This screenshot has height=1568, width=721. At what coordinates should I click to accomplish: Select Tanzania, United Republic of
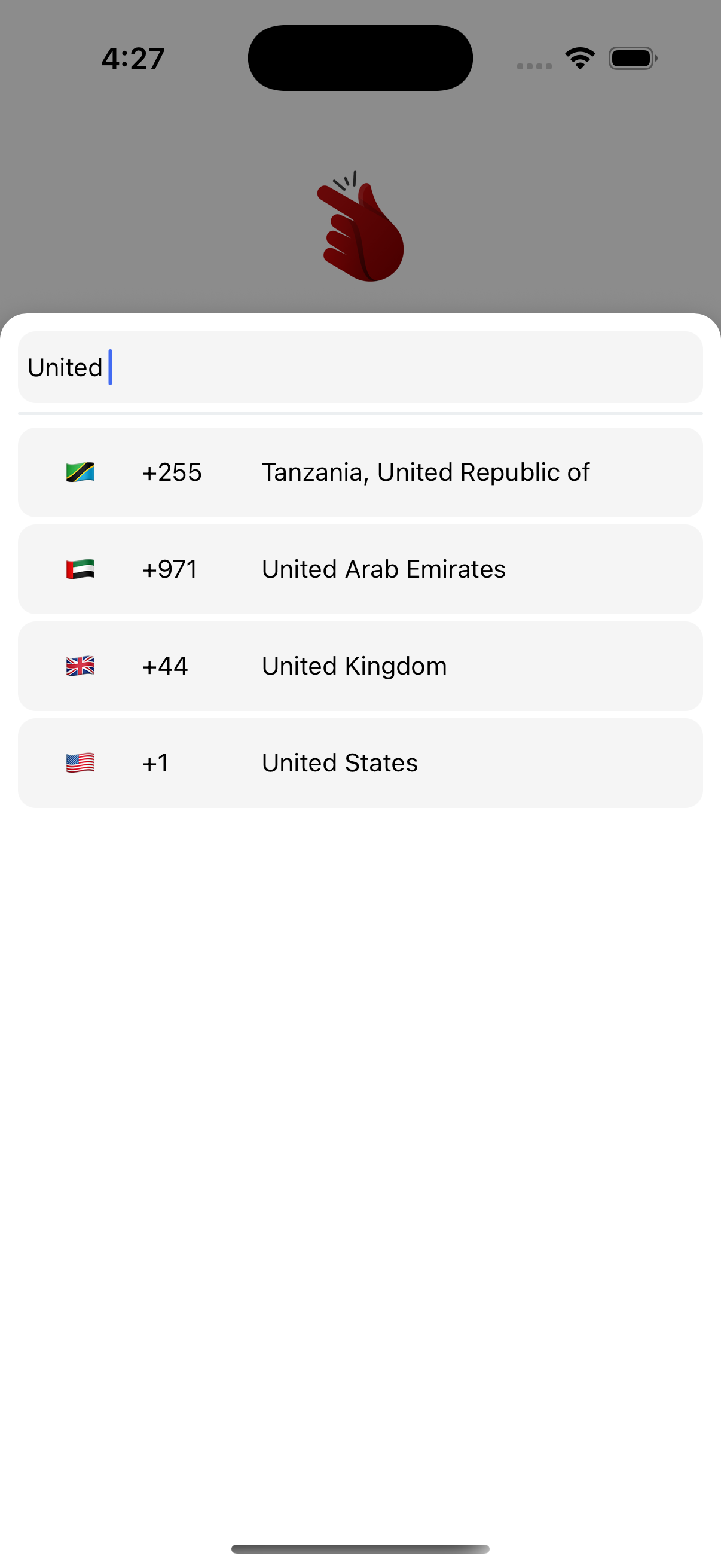(x=425, y=472)
